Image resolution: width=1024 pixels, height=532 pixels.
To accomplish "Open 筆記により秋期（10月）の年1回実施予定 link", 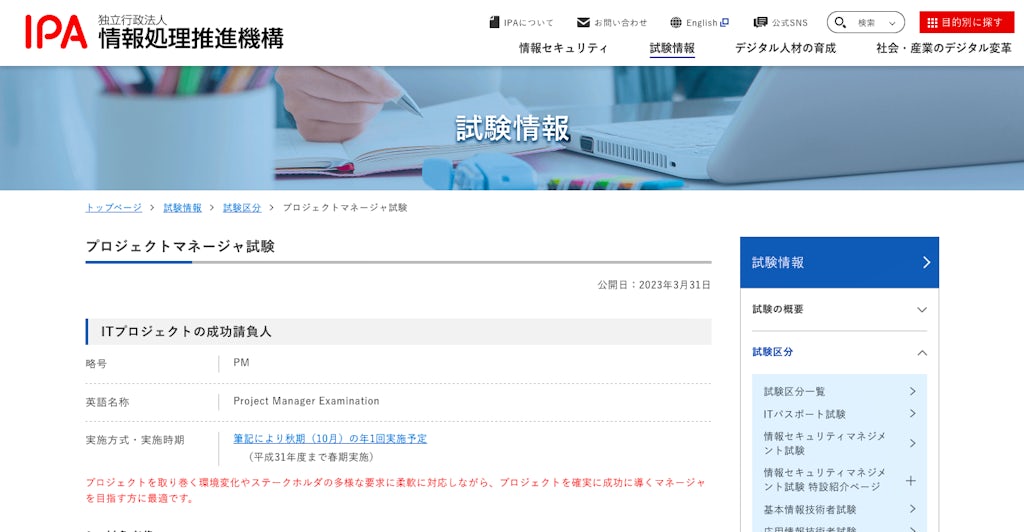I will coord(330,439).
